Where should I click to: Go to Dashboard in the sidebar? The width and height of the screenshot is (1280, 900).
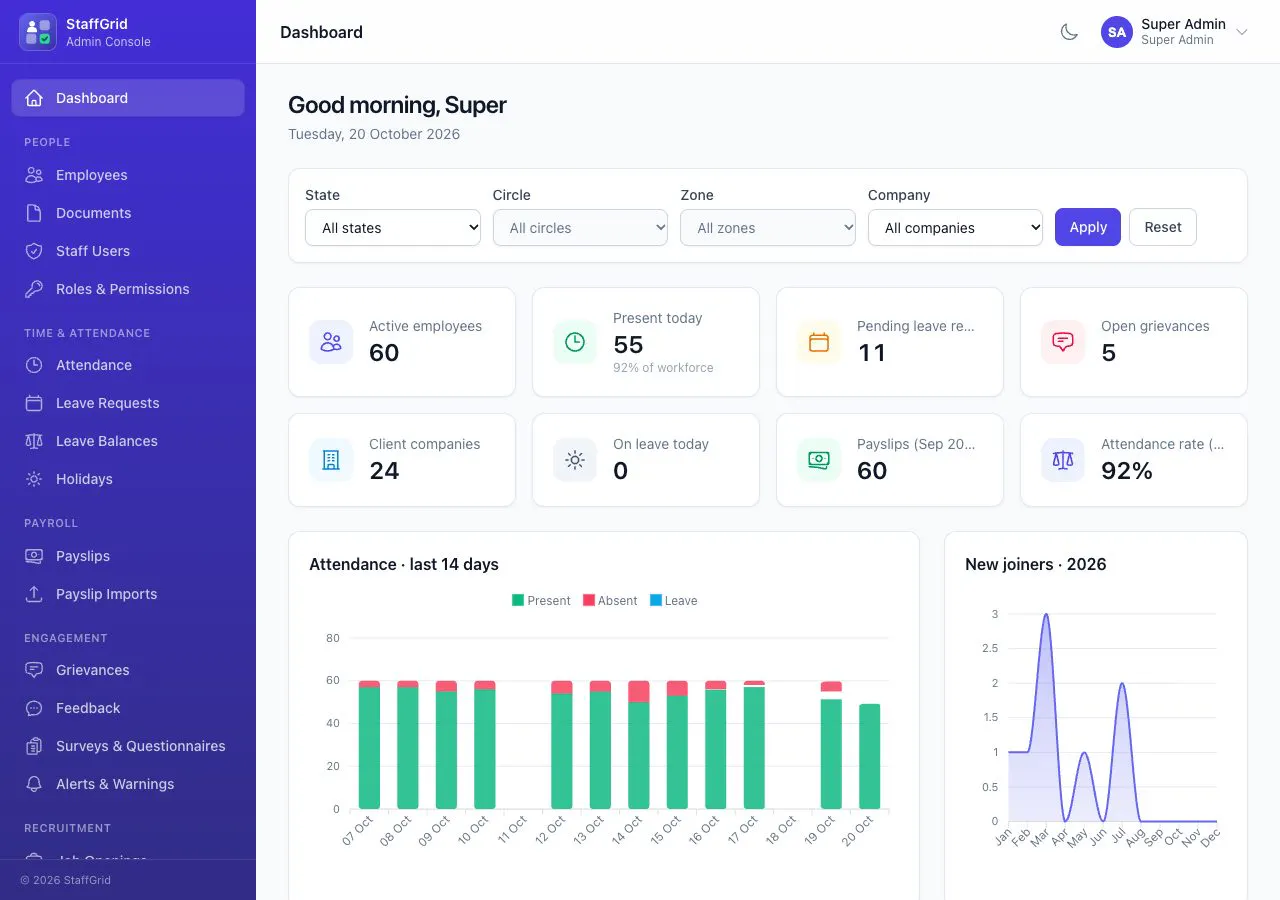tap(128, 98)
